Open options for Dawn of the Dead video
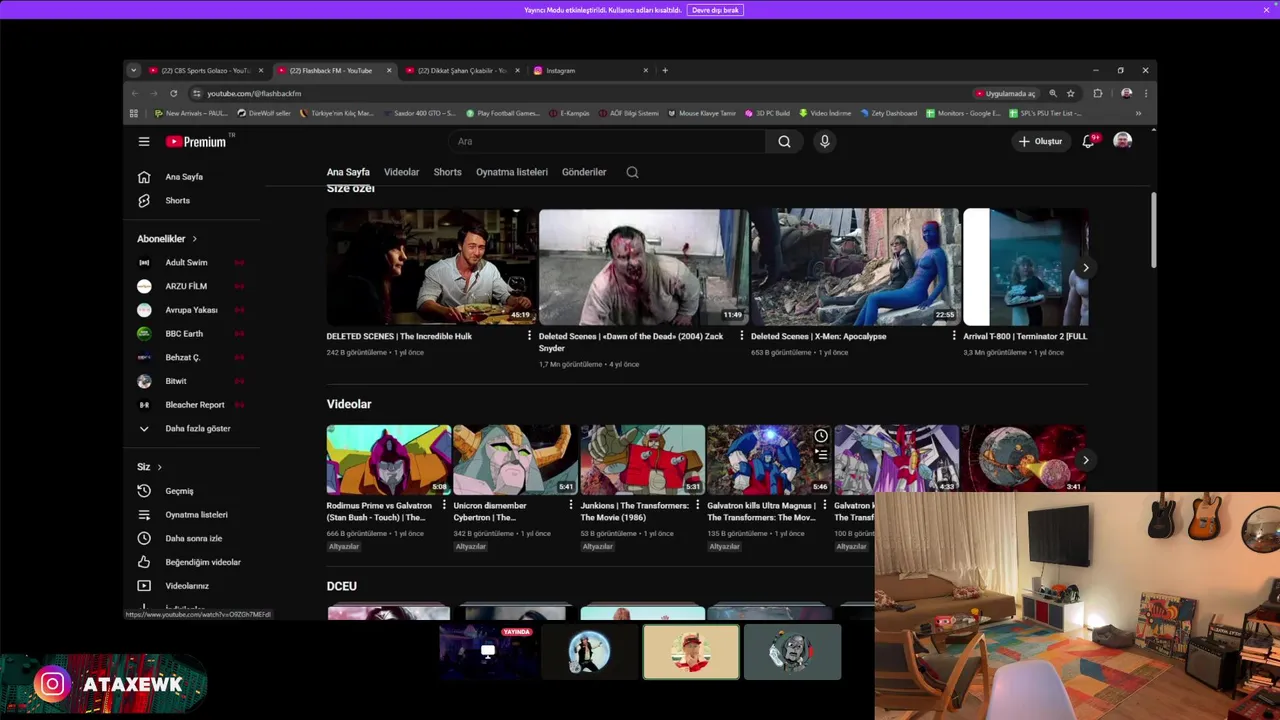The width and height of the screenshot is (1280, 720). point(741,336)
